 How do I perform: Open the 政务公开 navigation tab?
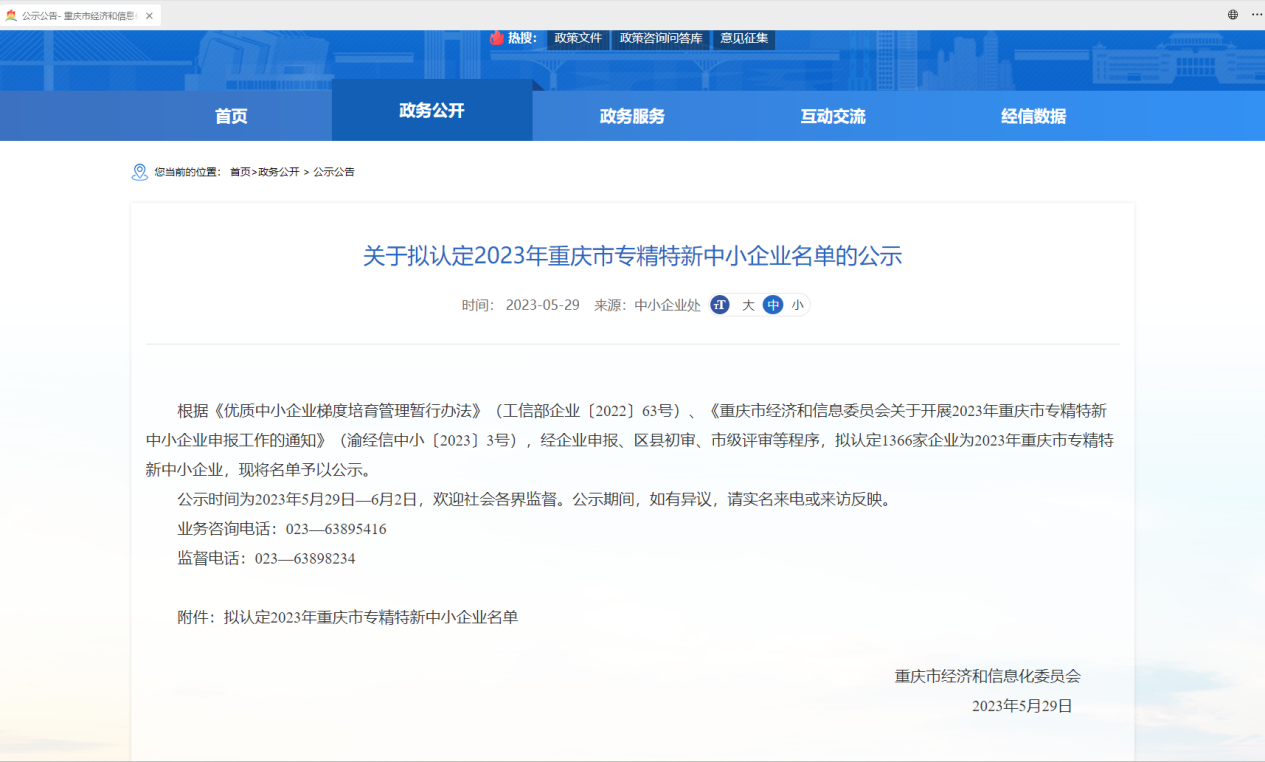click(x=432, y=111)
